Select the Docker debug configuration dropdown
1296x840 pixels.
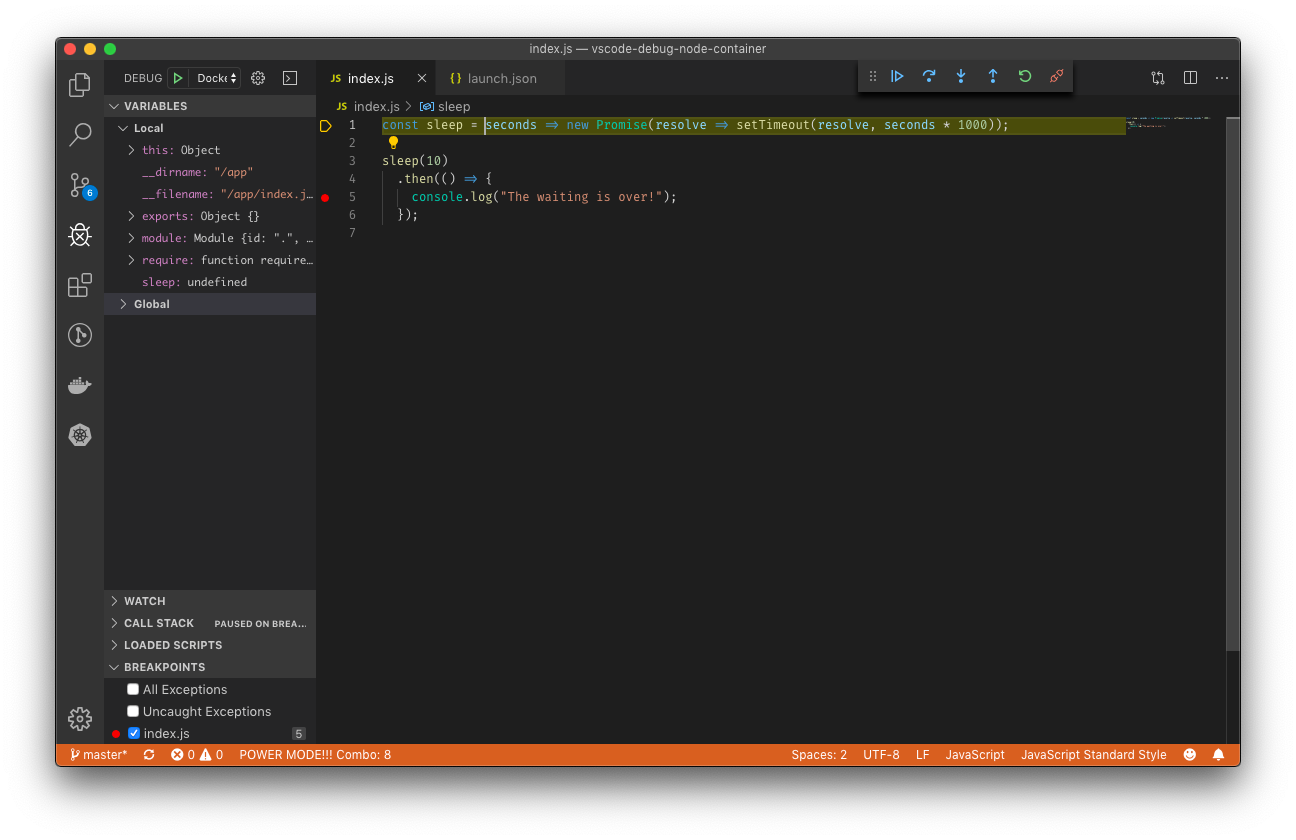pyautogui.click(x=217, y=78)
